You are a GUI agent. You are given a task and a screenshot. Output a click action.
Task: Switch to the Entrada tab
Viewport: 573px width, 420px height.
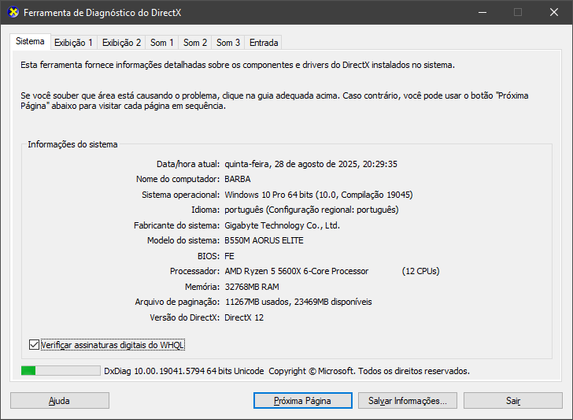click(x=263, y=43)
